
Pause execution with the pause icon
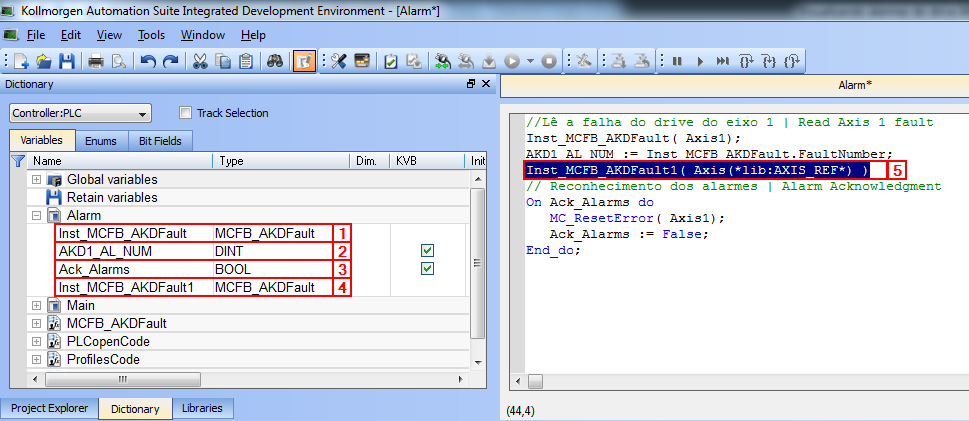tap(677, 61)
